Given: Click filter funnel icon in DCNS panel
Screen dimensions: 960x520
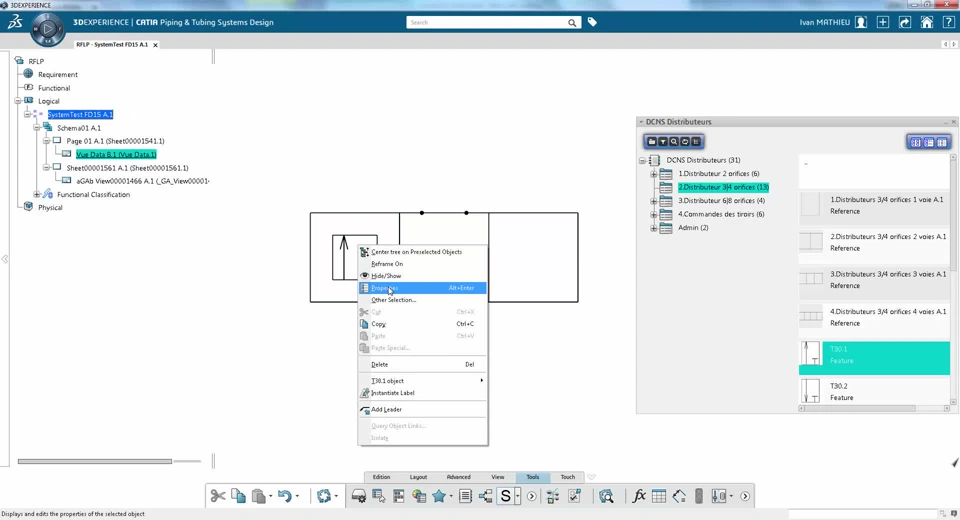Looking at the screenshot, I should tap(663, 141).
